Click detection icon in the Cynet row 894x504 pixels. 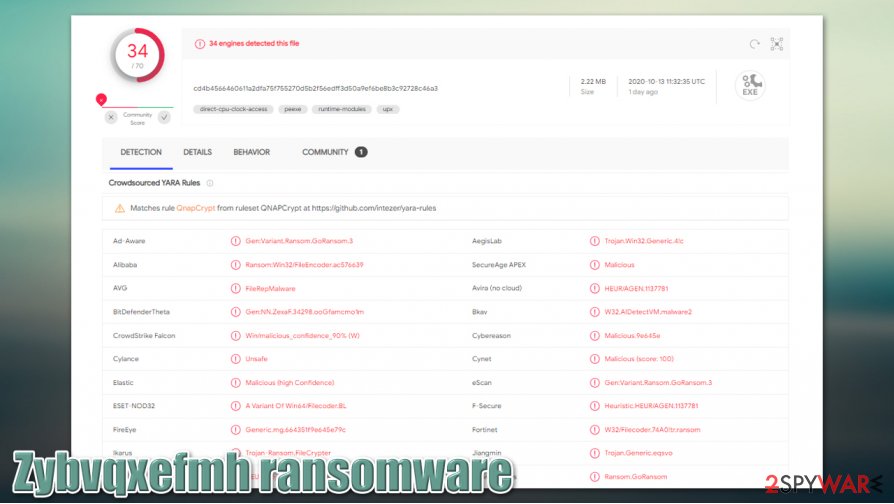coord(595,359)
